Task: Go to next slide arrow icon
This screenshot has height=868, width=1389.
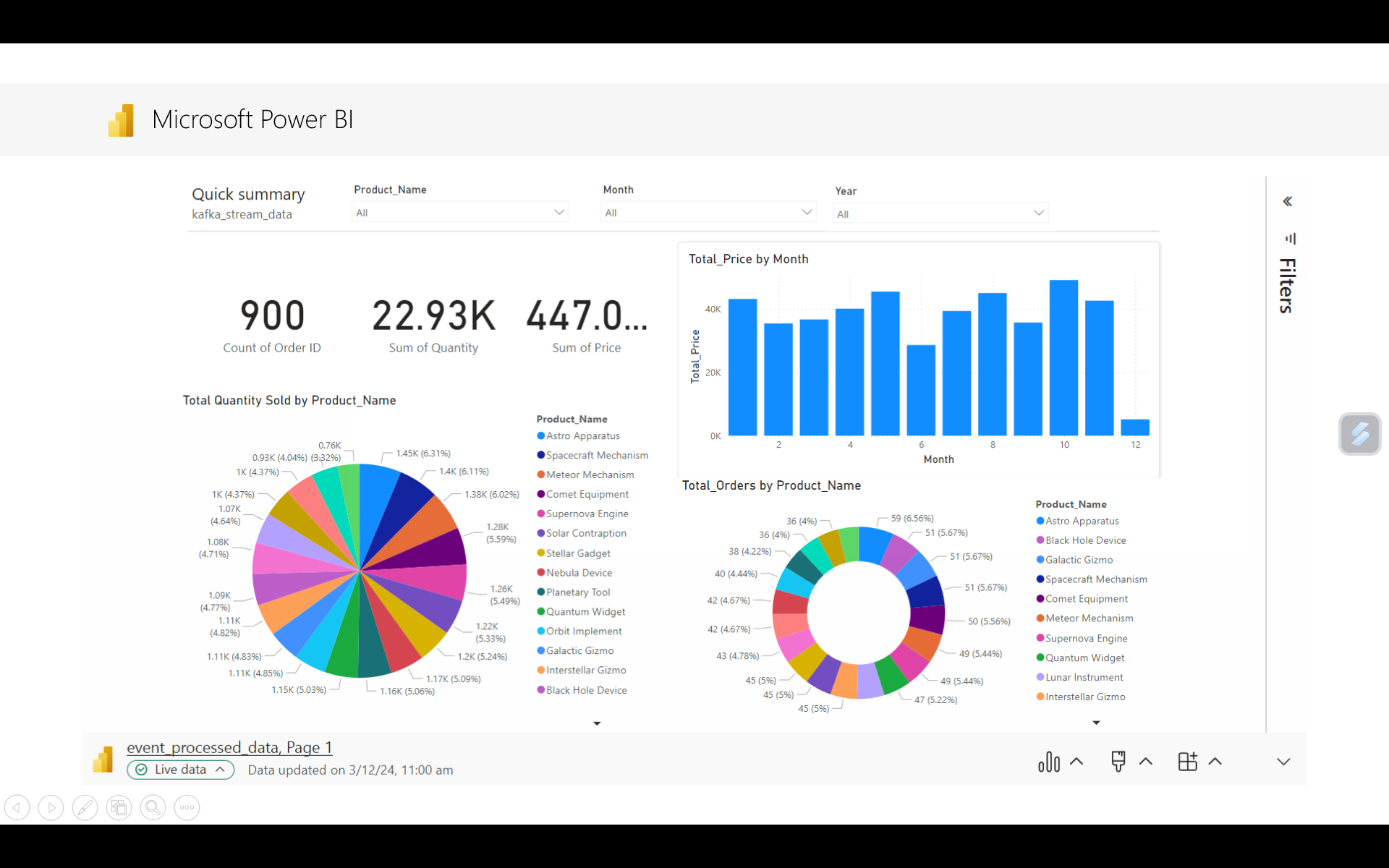Action: (51, 807)
